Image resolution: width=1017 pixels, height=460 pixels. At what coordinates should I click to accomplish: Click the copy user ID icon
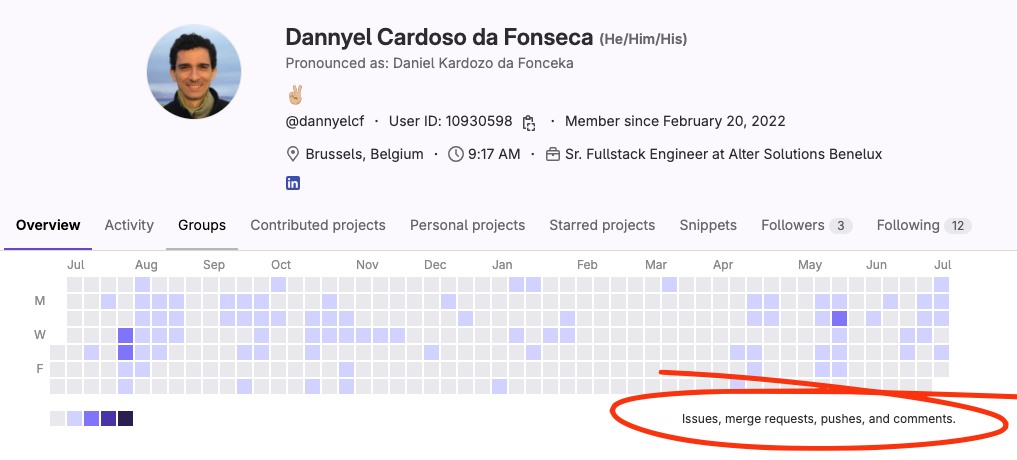pyautogui.click(x=529, y=123)
